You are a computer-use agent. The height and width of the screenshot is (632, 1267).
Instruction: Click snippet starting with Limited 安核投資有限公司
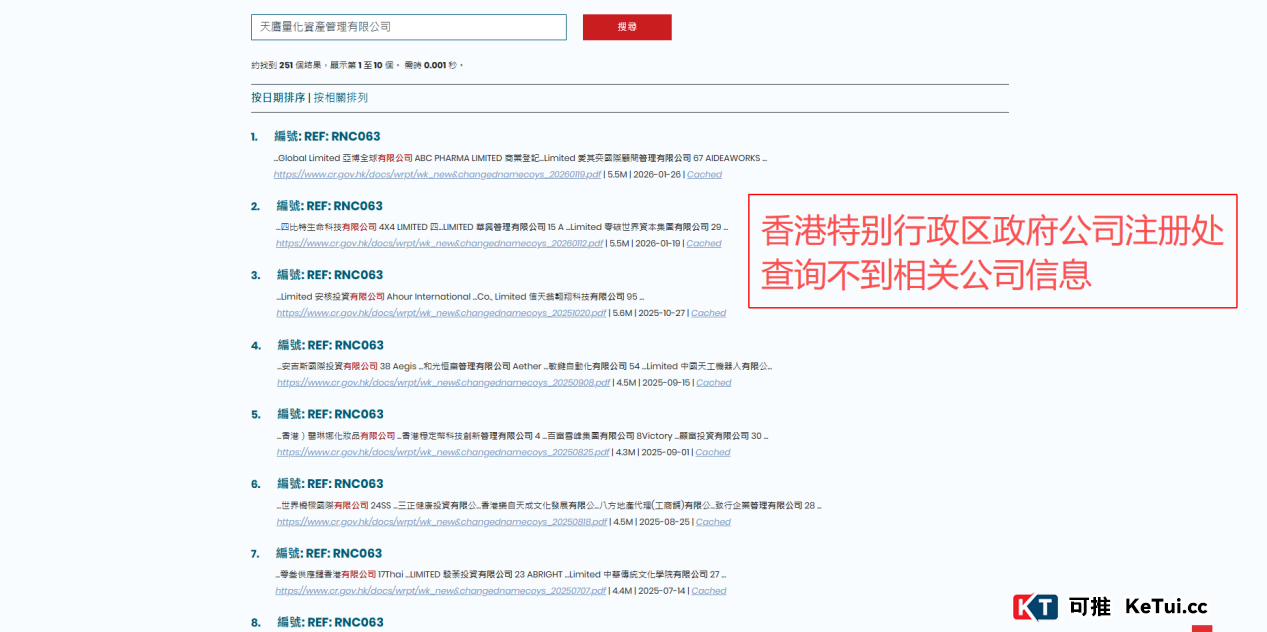coord(461,297)
